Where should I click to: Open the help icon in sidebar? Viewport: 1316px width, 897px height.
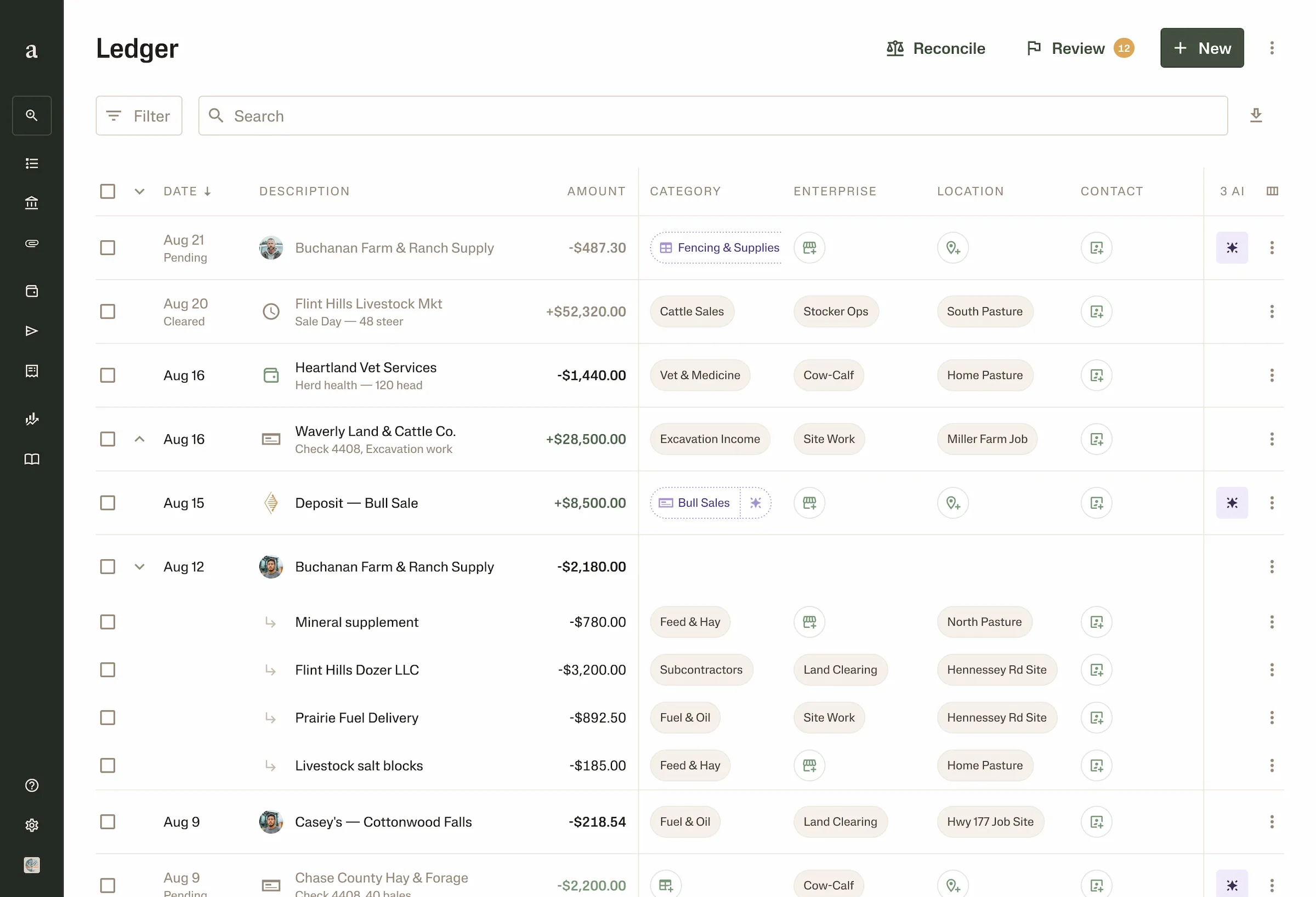tap(32, 786)
